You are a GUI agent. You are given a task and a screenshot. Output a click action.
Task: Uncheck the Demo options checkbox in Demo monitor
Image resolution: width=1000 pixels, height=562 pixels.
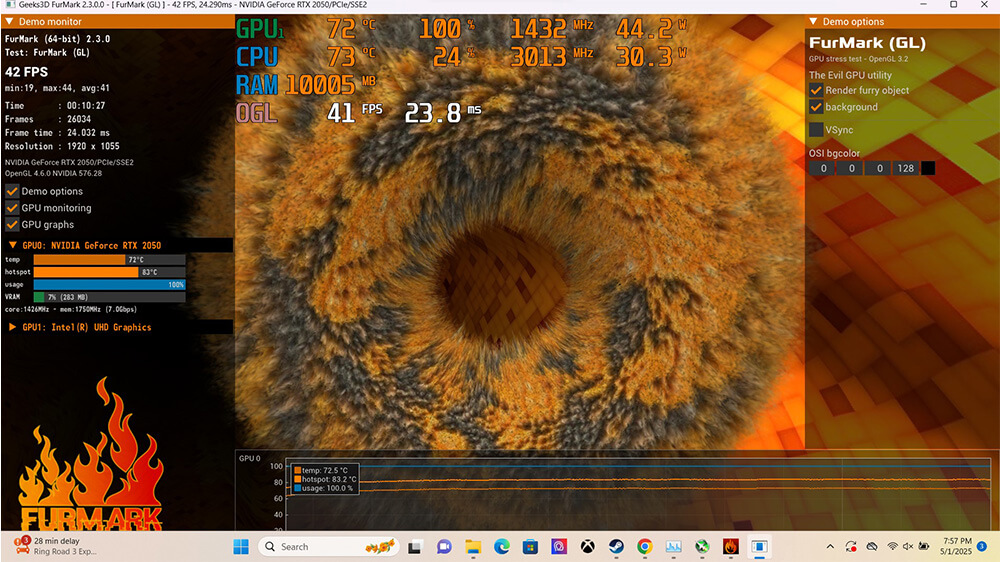(x=12, y=191)
